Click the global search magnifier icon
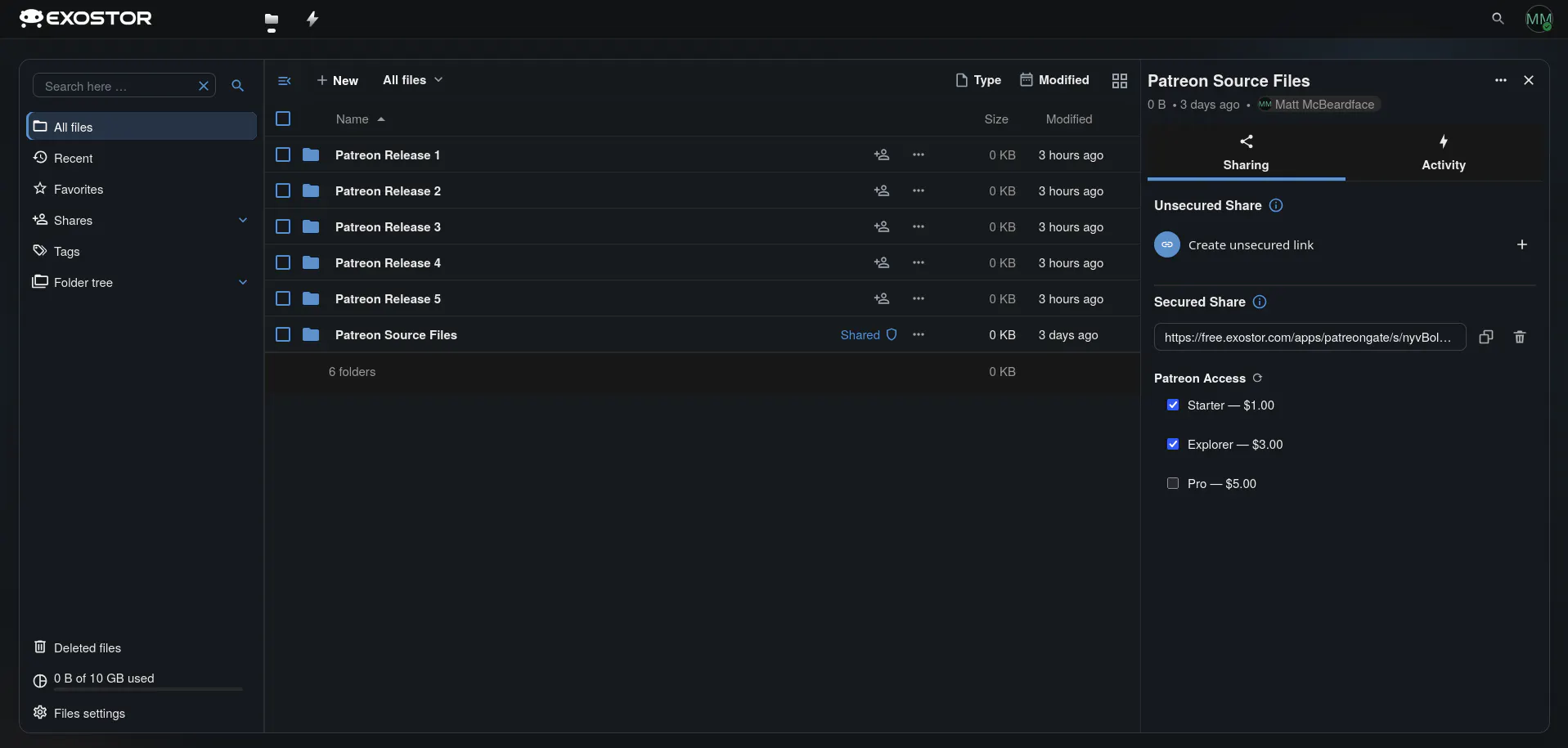This screenshot has width=1568, height=748. click(1498, 18)
